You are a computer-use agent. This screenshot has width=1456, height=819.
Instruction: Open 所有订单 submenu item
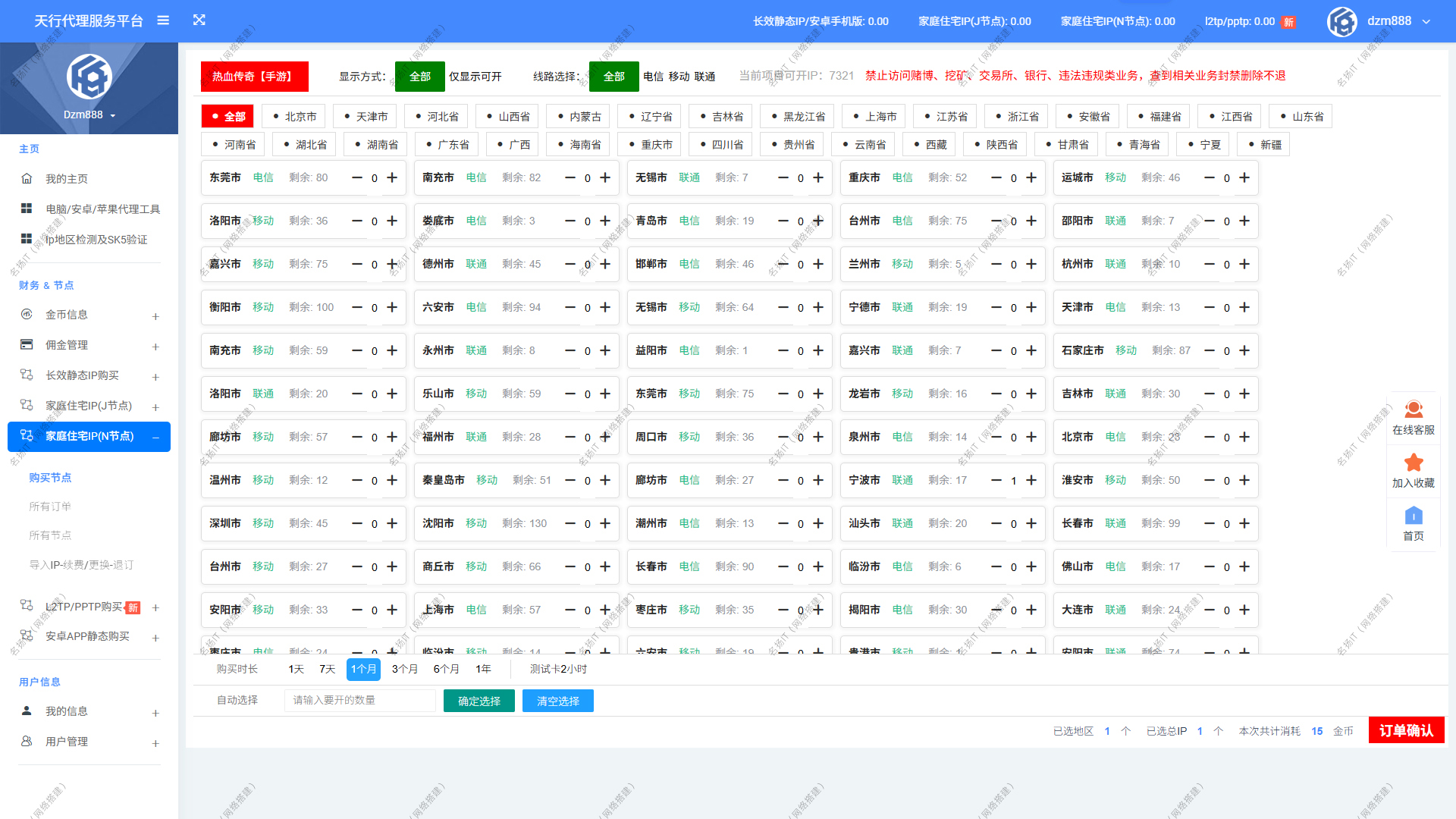(x=50, y=507)
